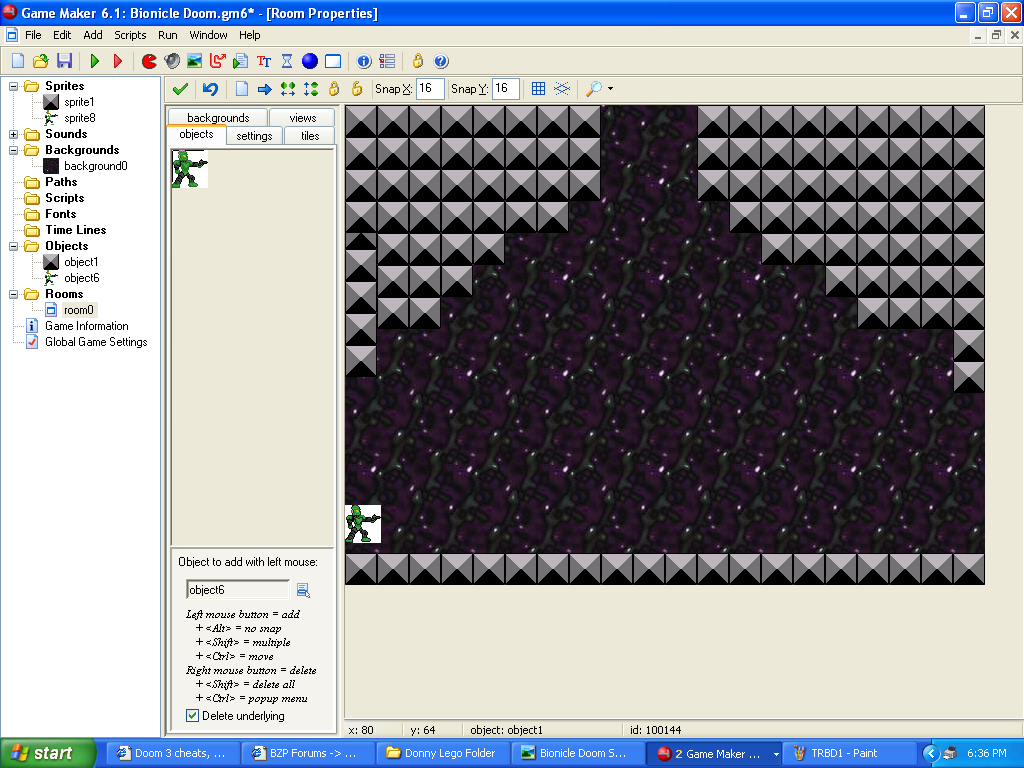Shift all instances with blue arrow icon
This screenshot has width=1024, height=768.
264,89
